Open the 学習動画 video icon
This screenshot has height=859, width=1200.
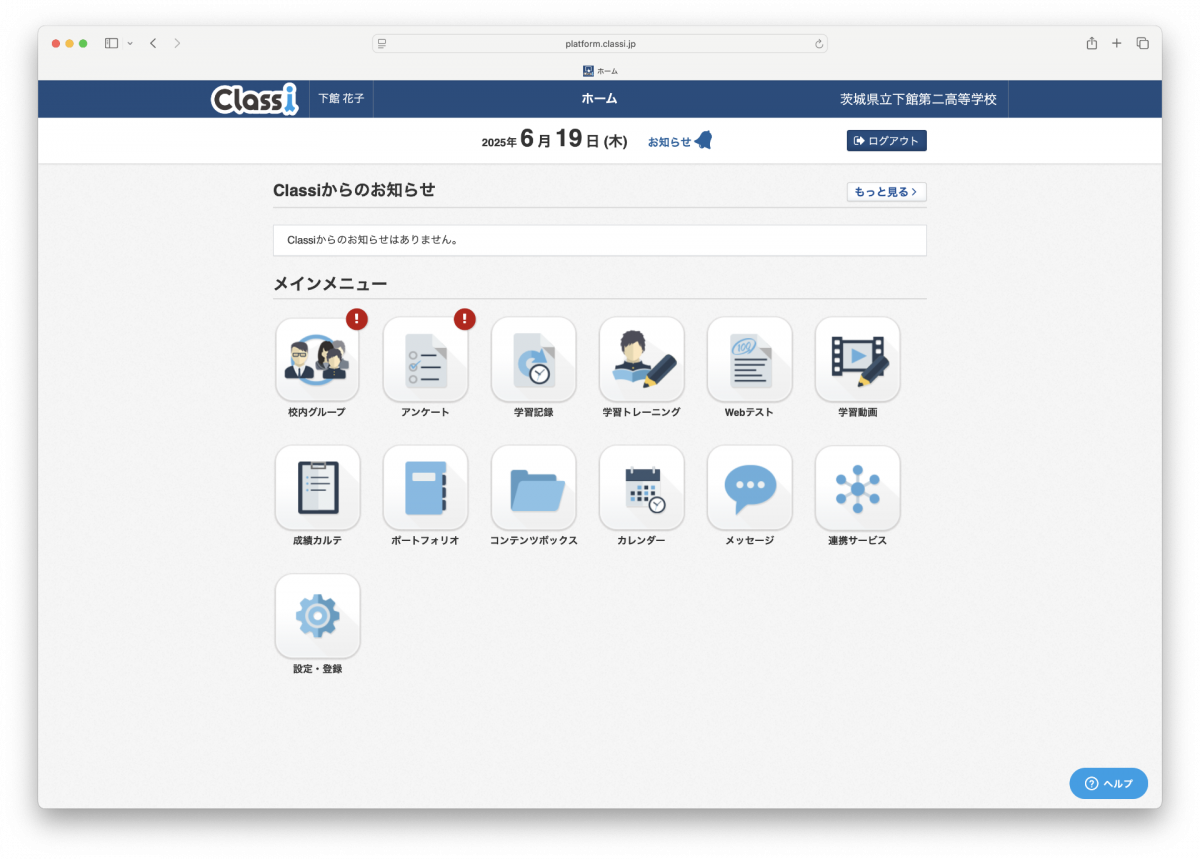coord(857,360)
